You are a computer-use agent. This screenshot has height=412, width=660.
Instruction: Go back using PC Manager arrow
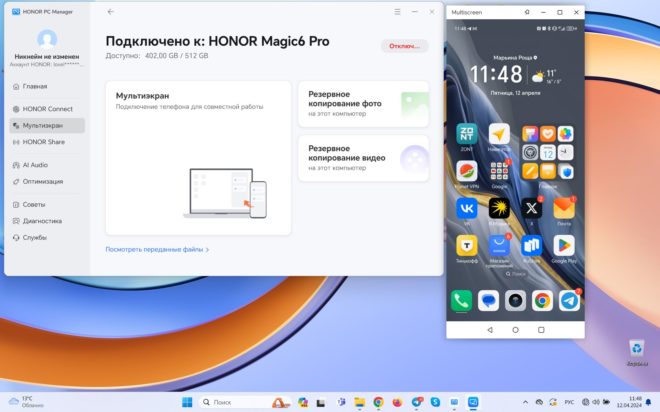tap(110, 12)
